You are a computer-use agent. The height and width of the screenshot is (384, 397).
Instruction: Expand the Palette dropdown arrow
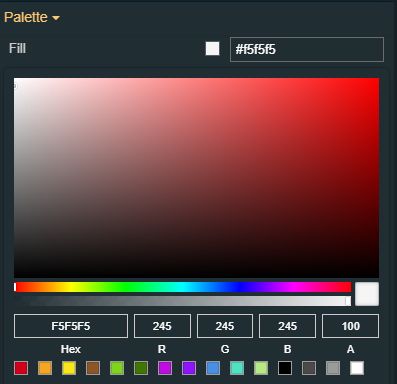tap(56, 18)
